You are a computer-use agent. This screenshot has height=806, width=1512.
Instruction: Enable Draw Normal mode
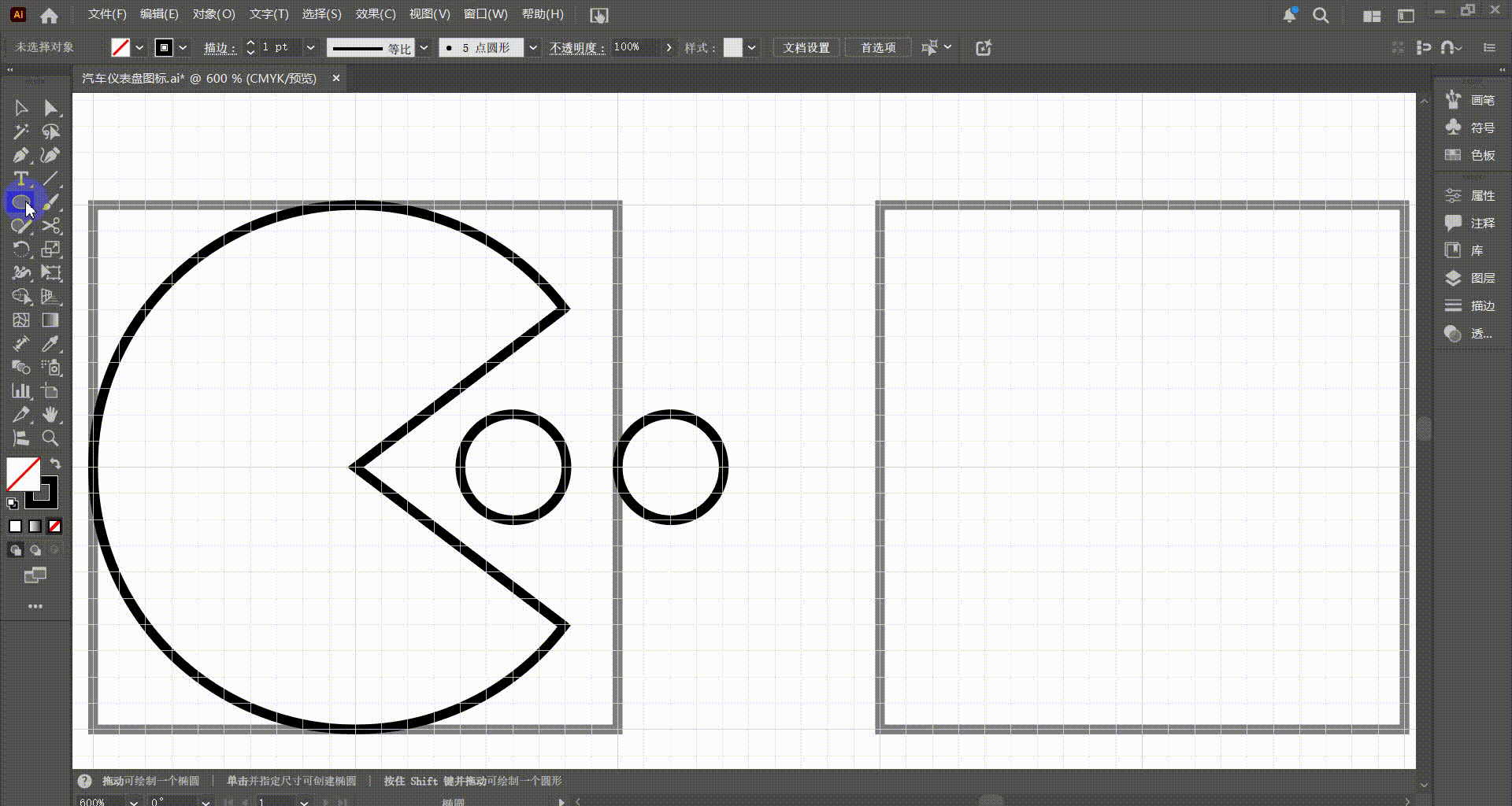pyautogui.click(x=16, y=550)
